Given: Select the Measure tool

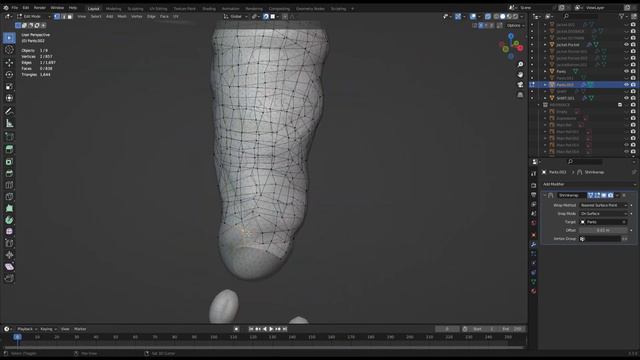Looking at the screenshot, I should click(9, 123).
